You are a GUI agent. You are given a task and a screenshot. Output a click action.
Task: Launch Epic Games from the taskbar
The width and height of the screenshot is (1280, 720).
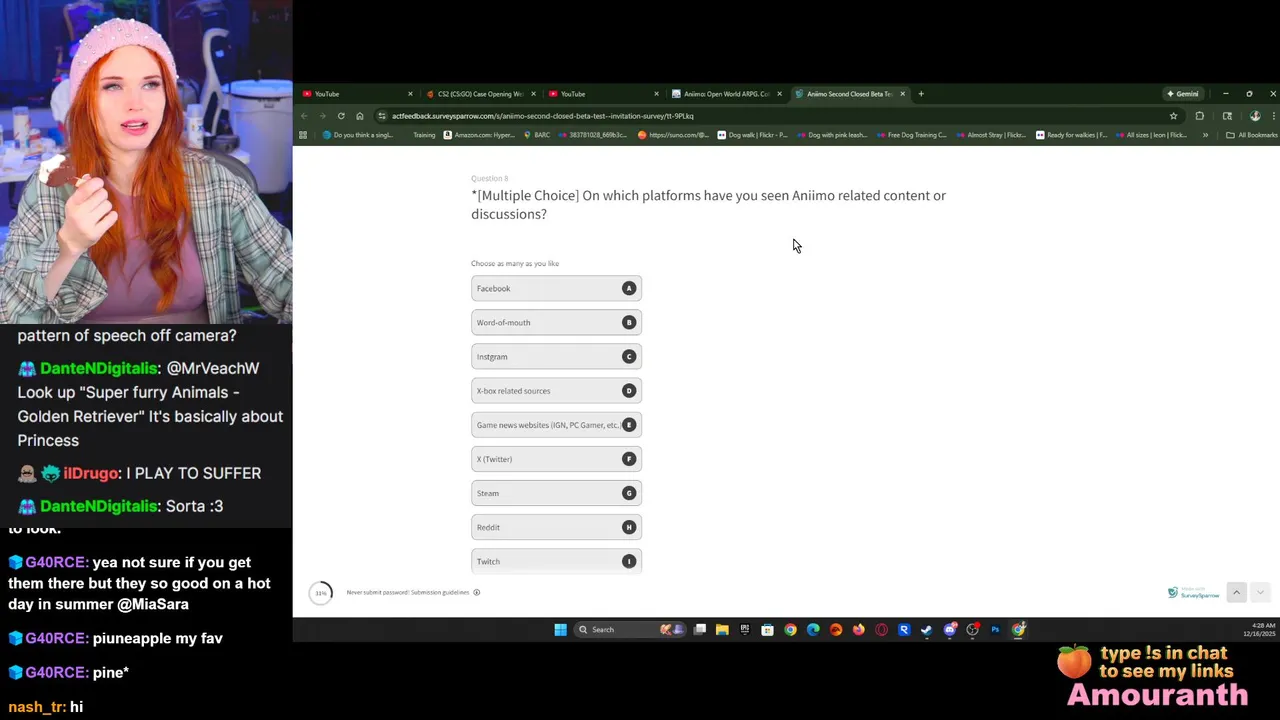(x=745, y=630)
